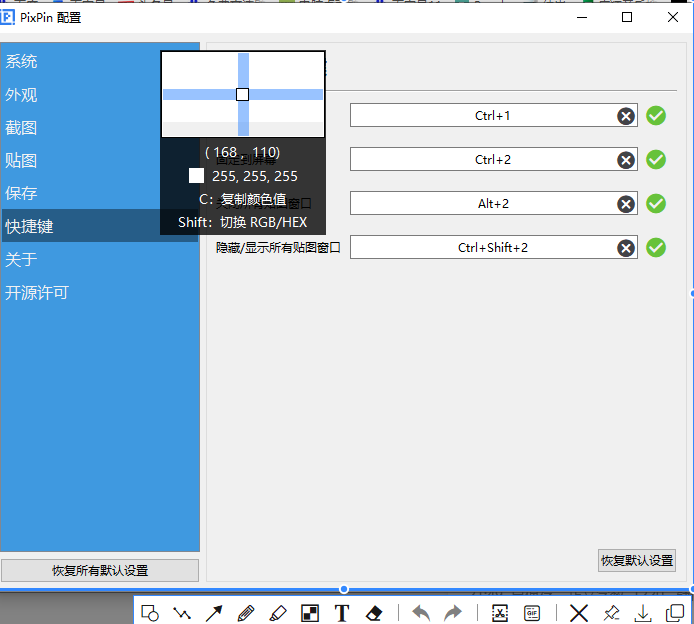Select the polyline tool
The image size is (694, 624).
(182, 613)
